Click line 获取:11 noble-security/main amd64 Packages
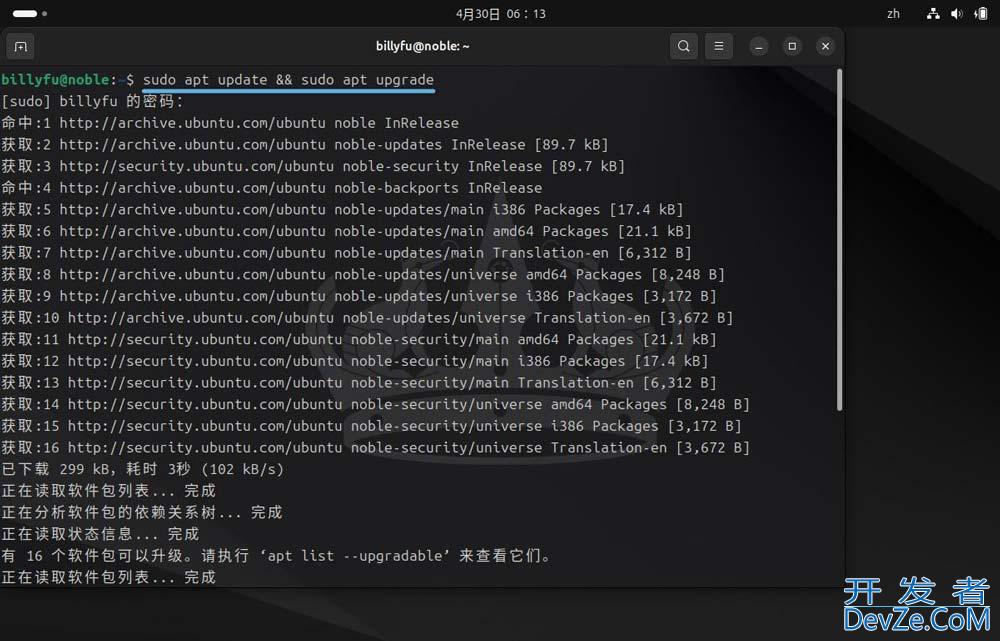The height and width of the screenshot is (641, 1000). point(359,340)
